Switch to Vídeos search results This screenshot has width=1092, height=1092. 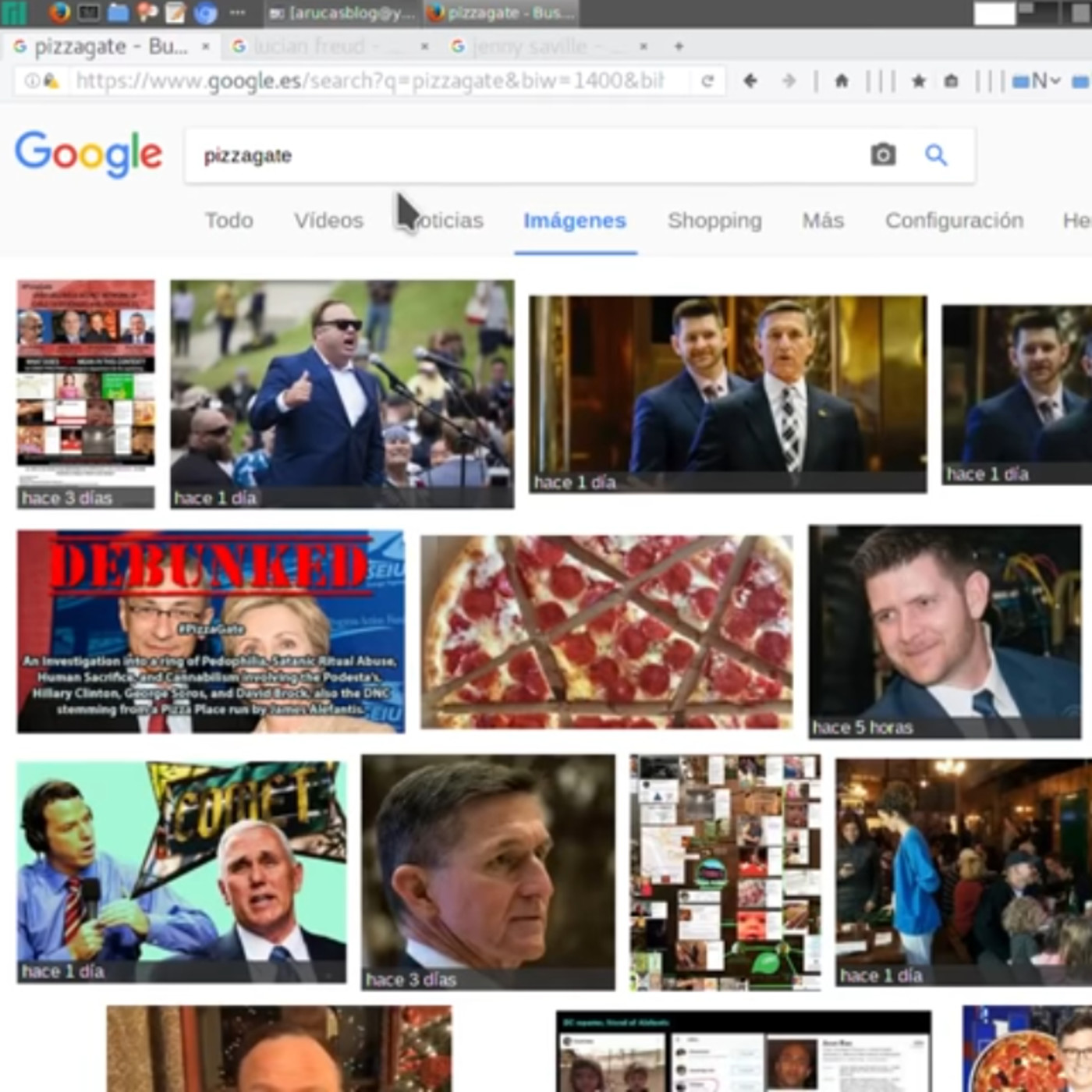(x=328, y=221)
